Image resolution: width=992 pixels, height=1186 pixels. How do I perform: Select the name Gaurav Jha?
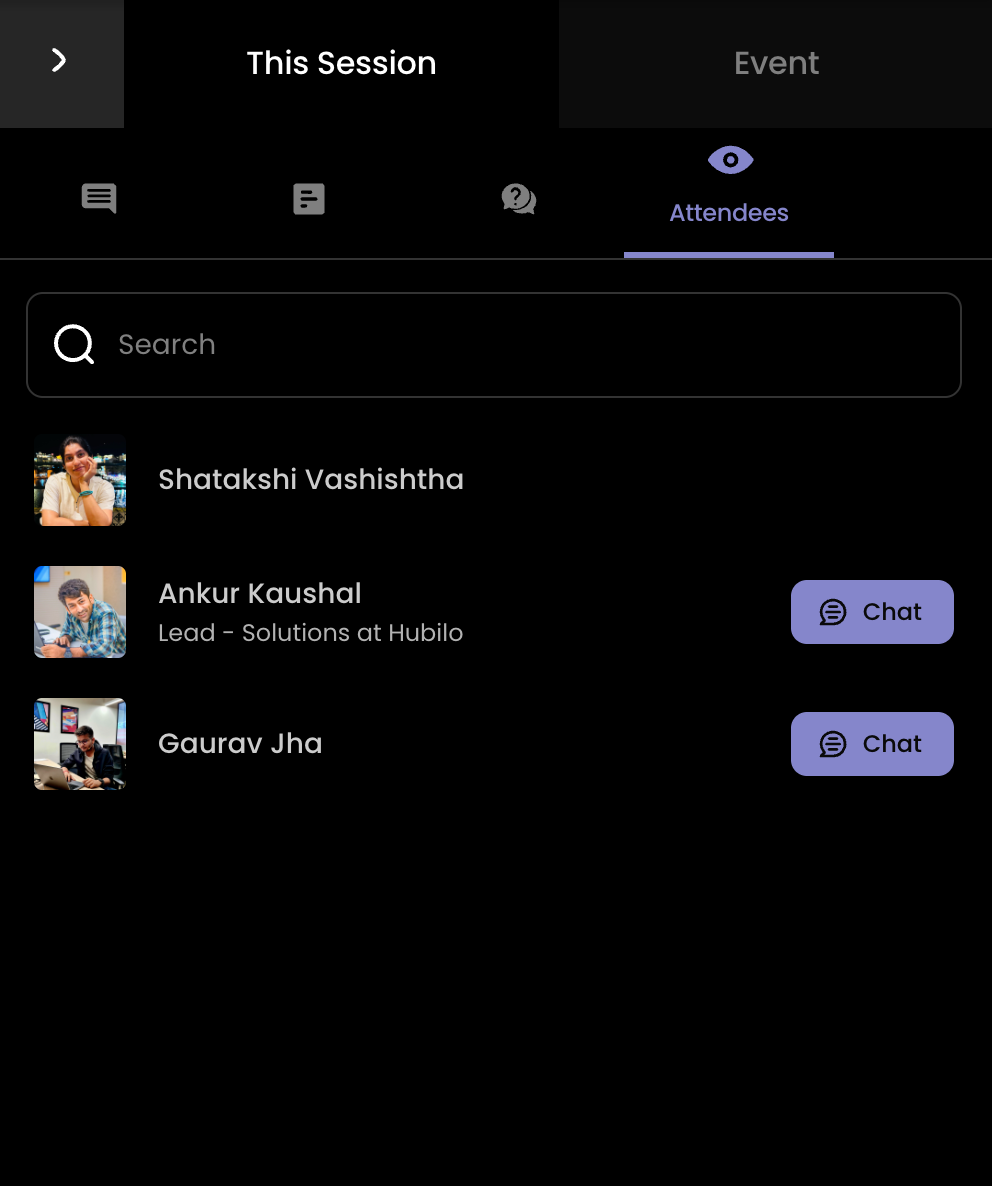(x=240, y=744)
